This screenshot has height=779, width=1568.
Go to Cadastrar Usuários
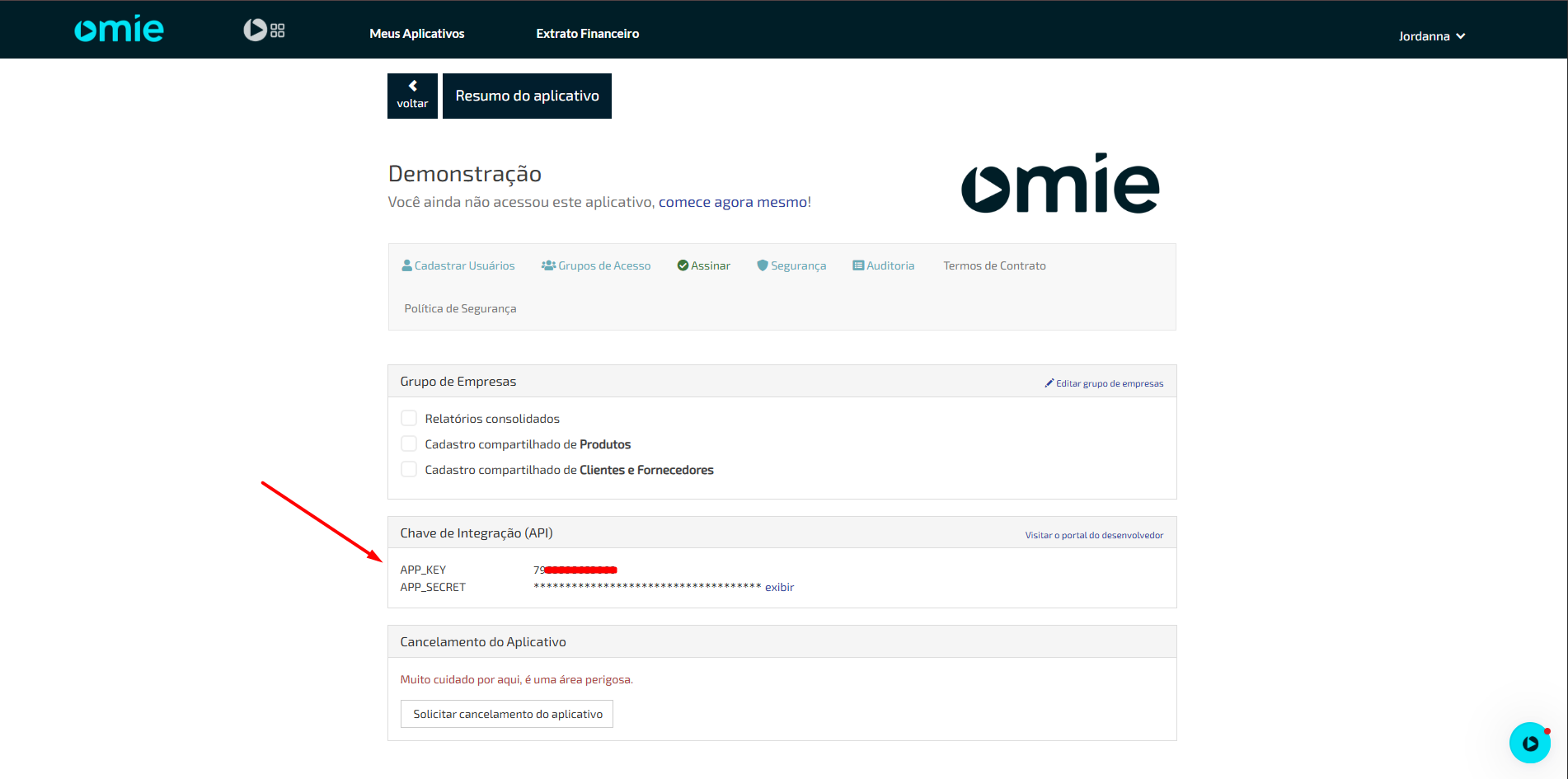click(465, 265)
